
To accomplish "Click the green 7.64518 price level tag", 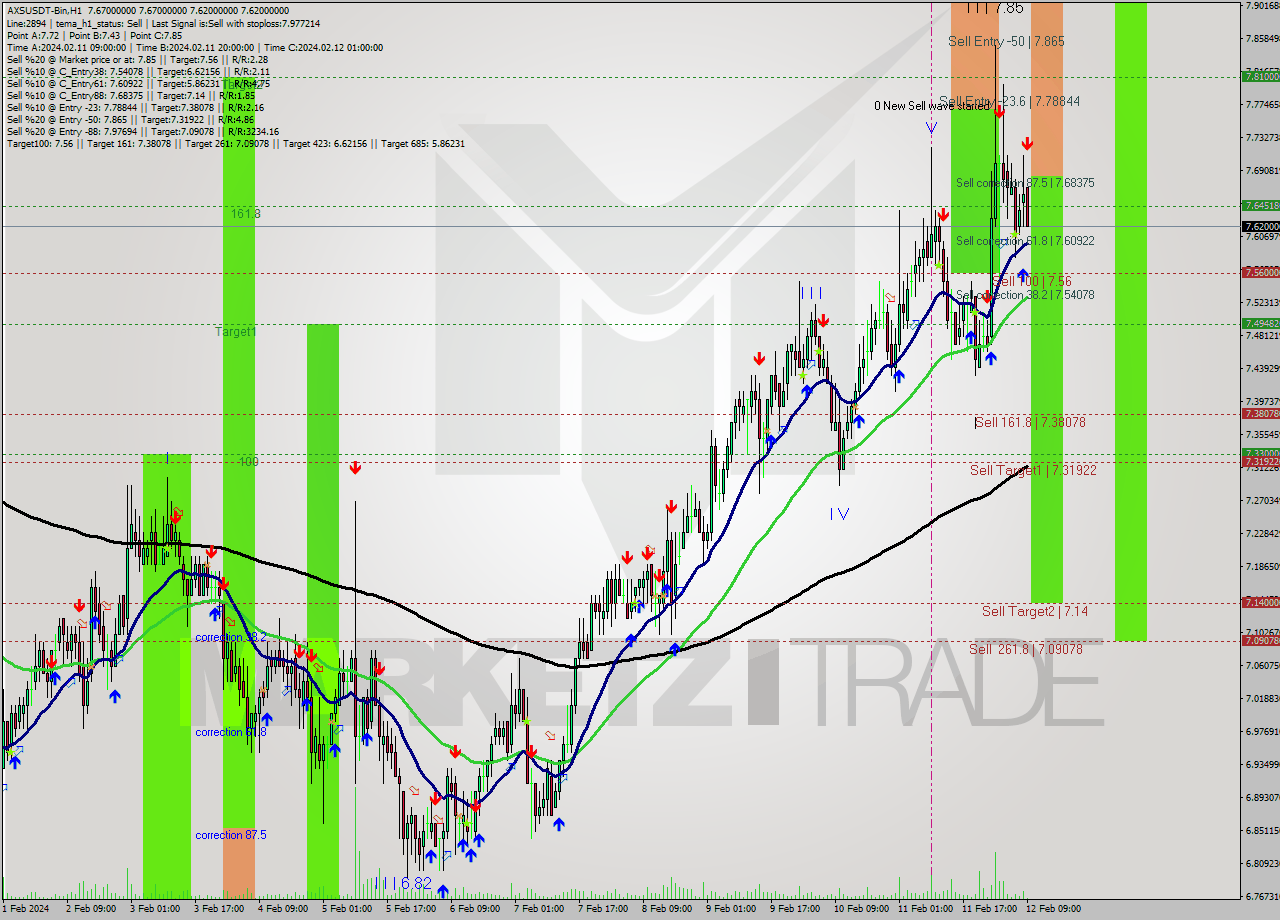I will pyautogui.click(x=1260, y=205).
